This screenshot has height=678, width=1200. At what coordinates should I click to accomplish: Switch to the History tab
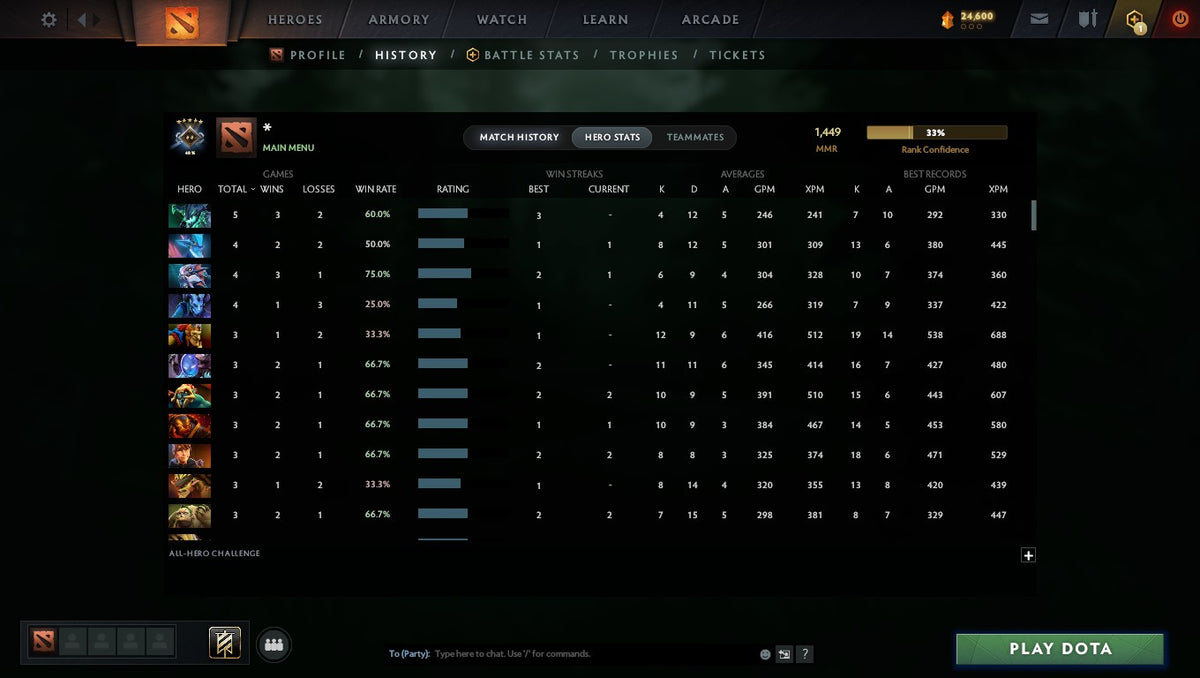[x=406, y=55]
